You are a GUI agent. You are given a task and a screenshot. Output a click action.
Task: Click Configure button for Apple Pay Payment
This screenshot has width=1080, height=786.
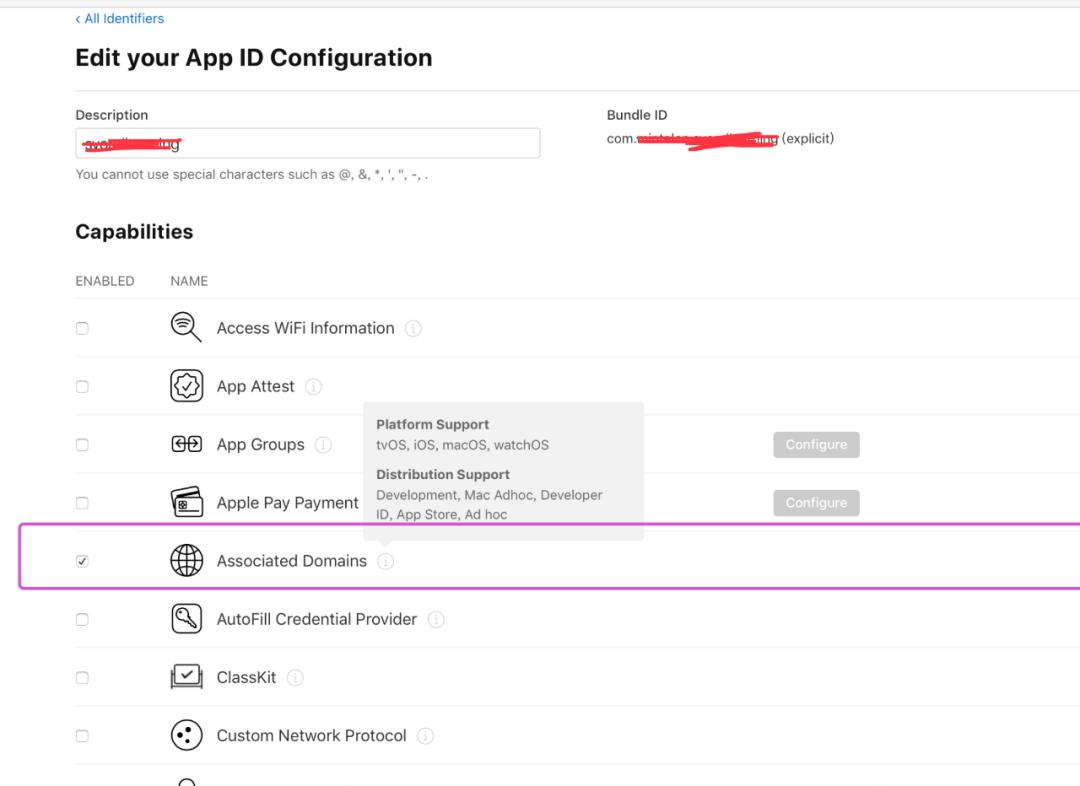point(816,503)
